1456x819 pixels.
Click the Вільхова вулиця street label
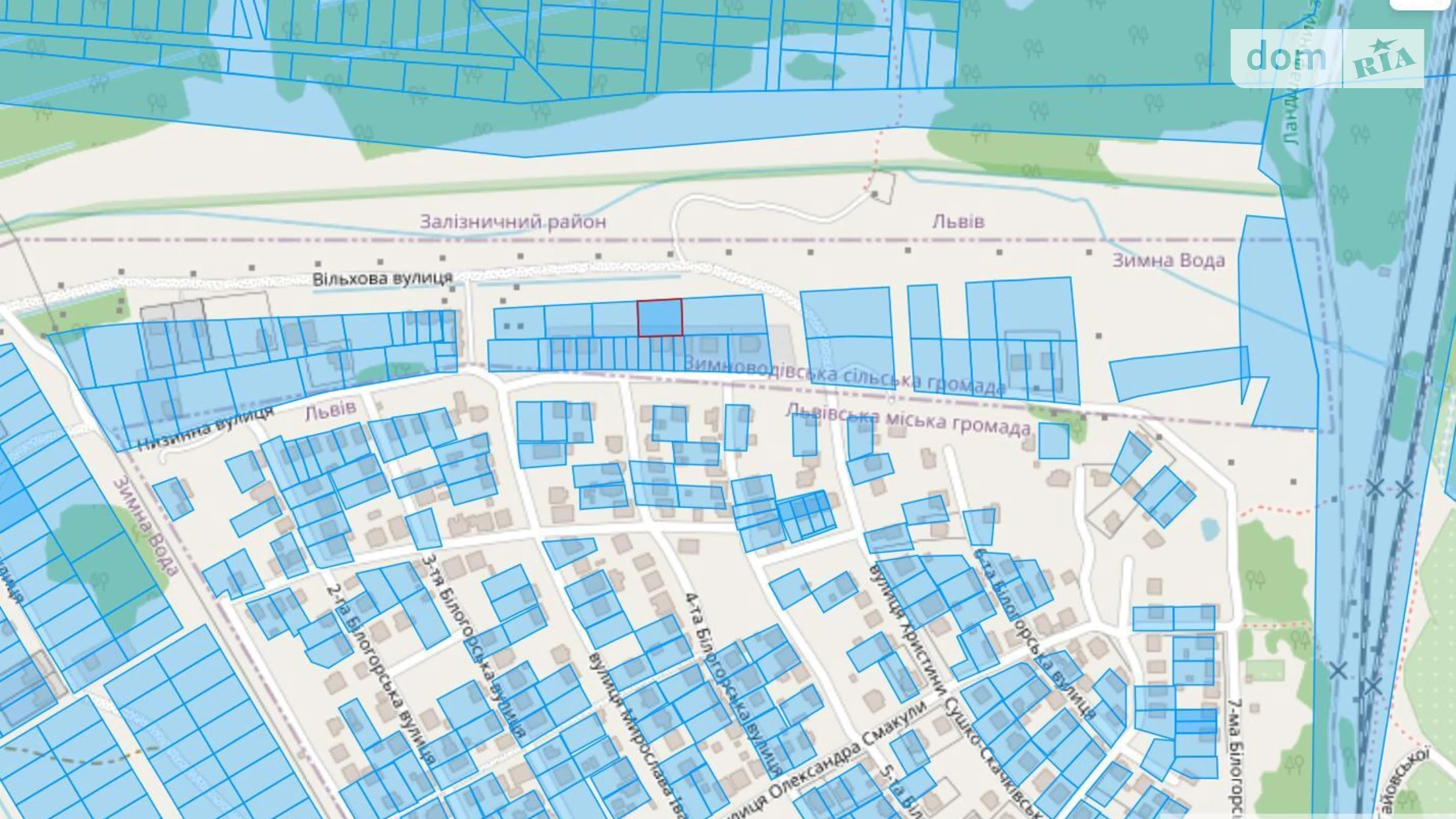382,278
